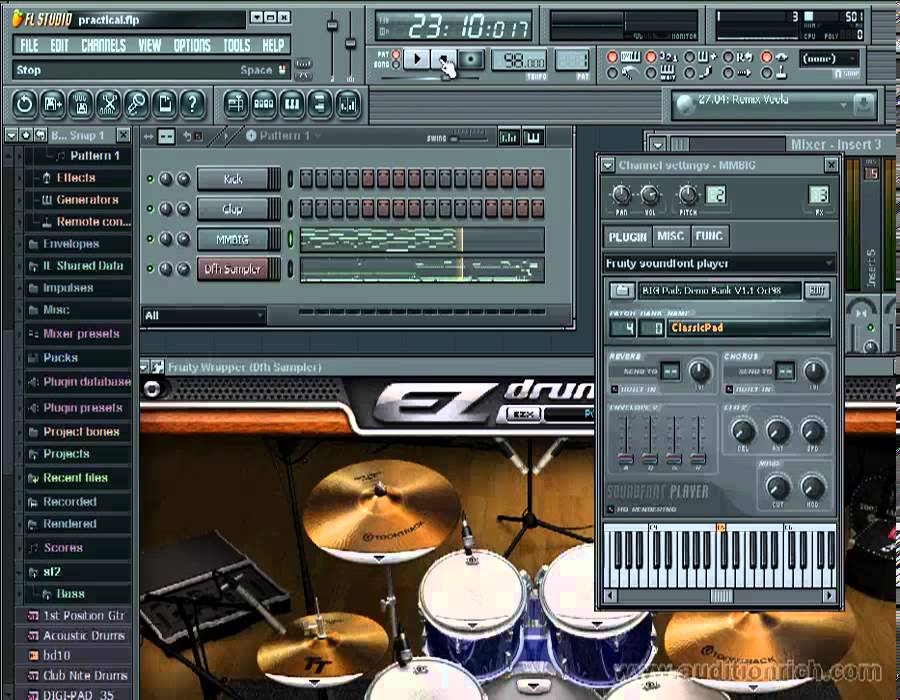Expand the Mixer presets browser folder
Viewport: 900px width, 700px height.
point(81,333)
